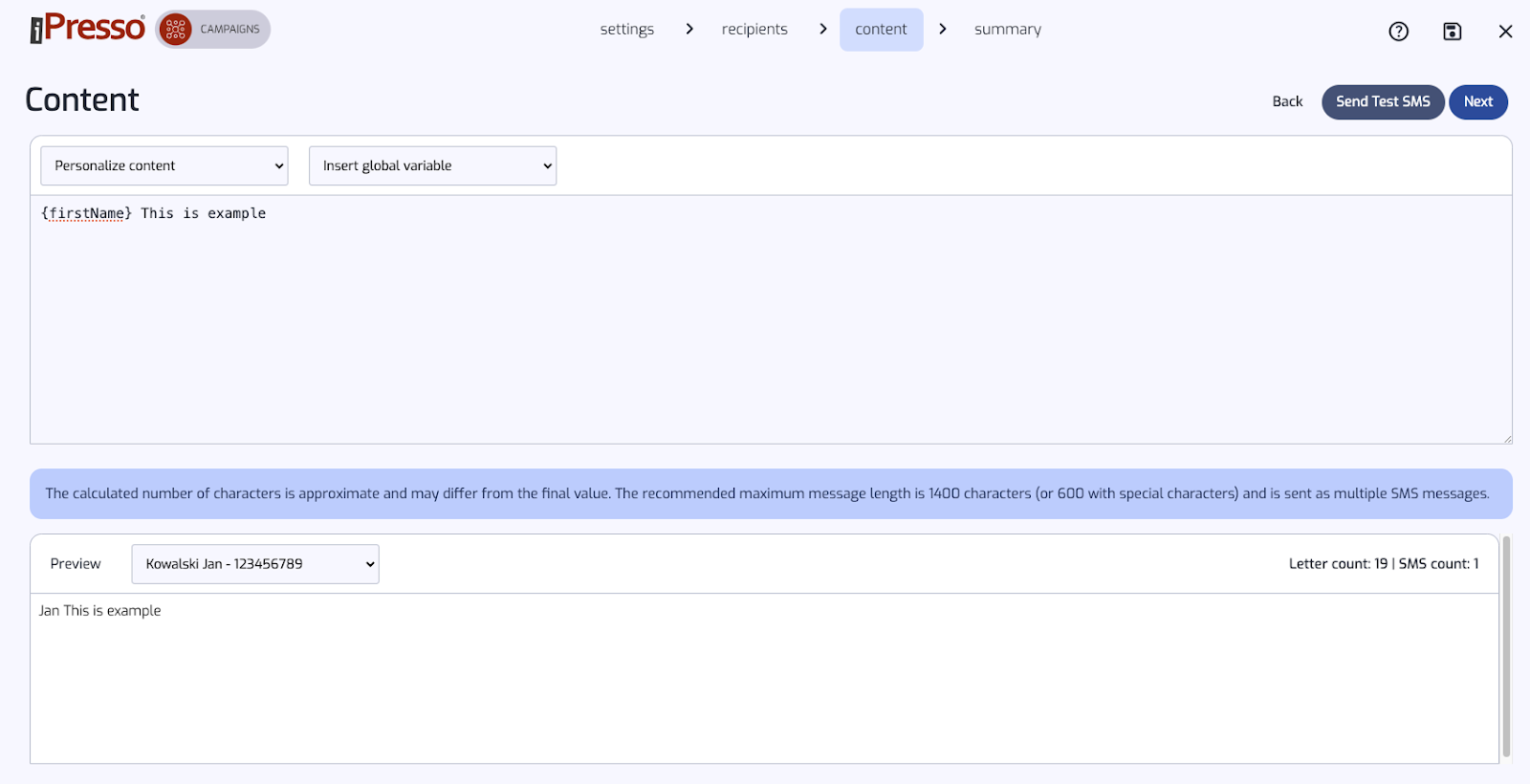1530x784 pixels.
Task: Open the help question mark icon
Action: click(1398, 32)
